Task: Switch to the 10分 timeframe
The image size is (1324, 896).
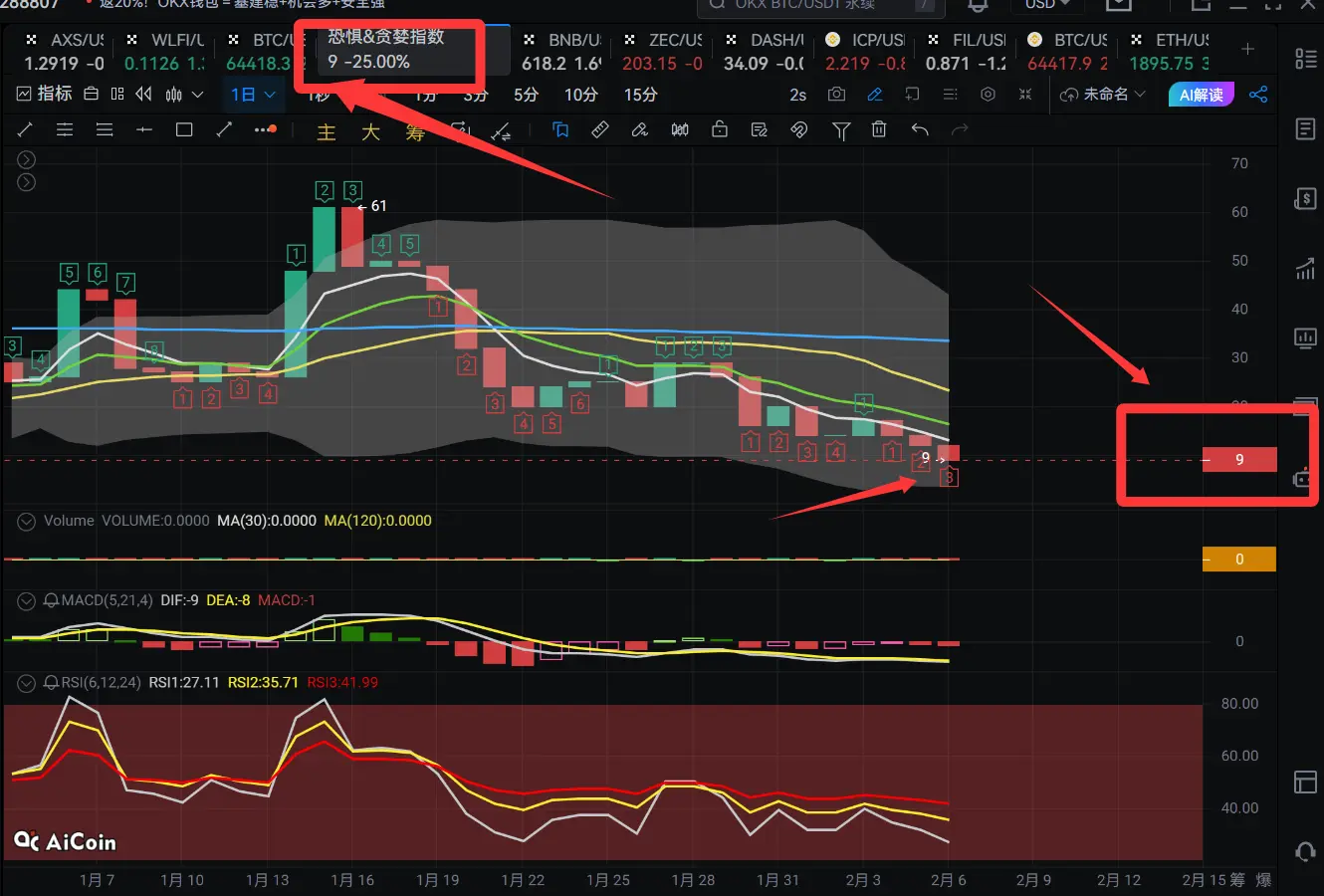Action: (x=580, y=95)
